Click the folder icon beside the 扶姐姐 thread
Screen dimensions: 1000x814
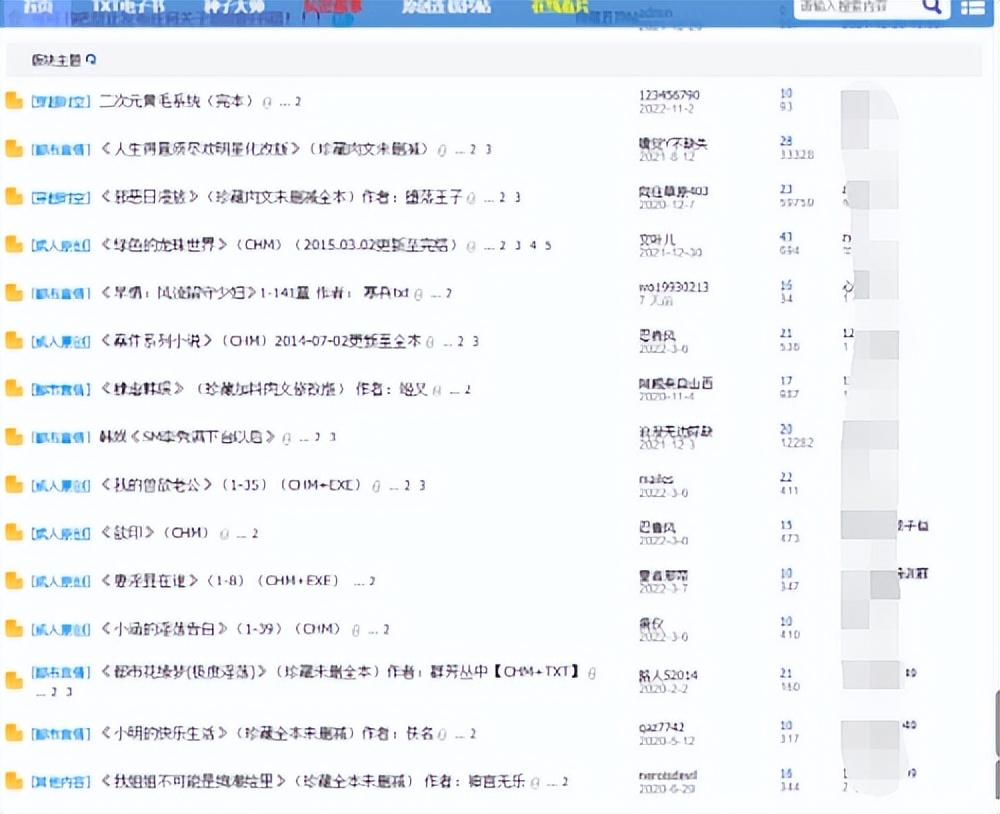[x=14, y=781]
